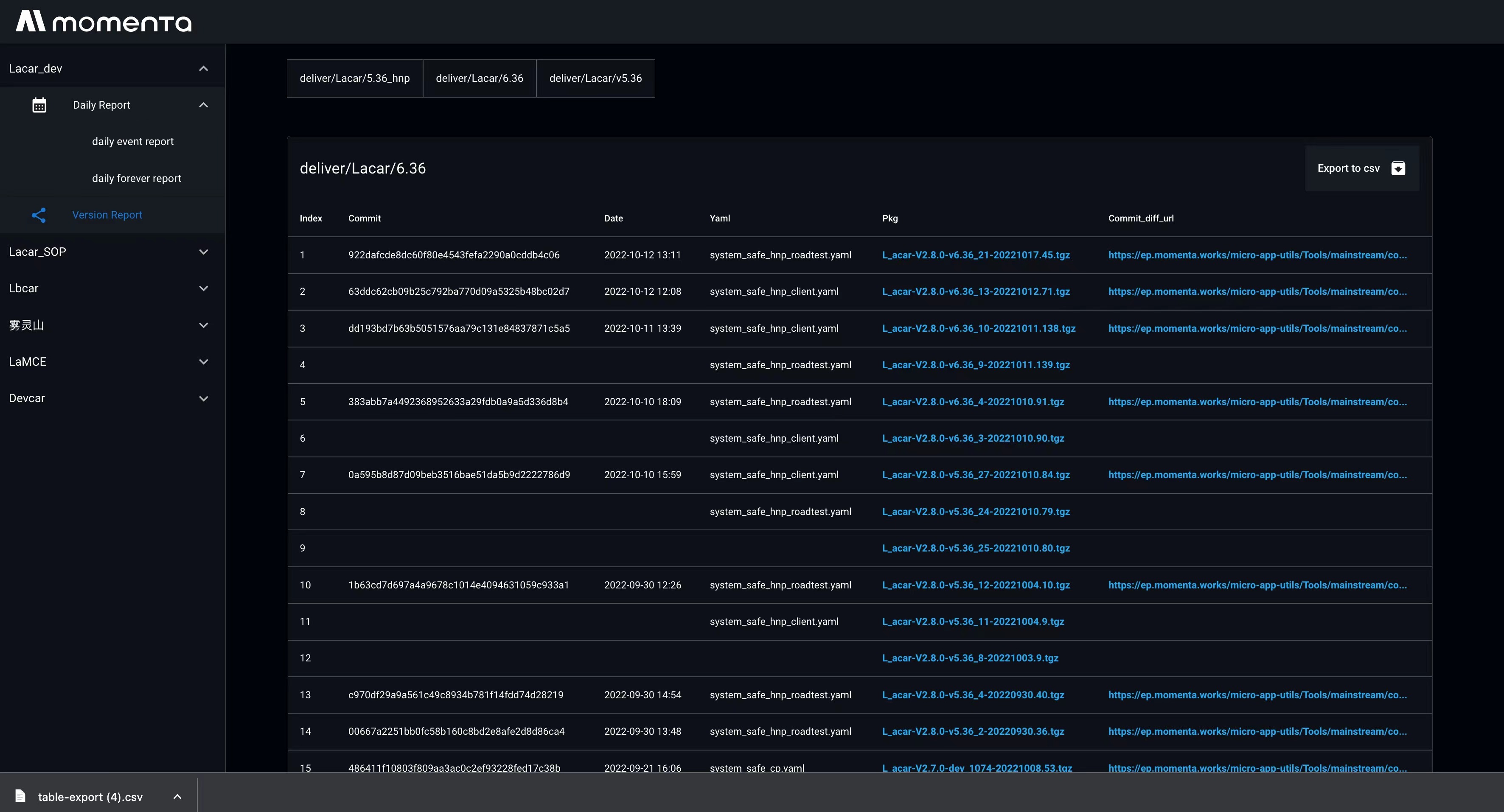1504x812 pixels.
Task: Click the table-export (4).csv file icon
Action: click(20, 795)
